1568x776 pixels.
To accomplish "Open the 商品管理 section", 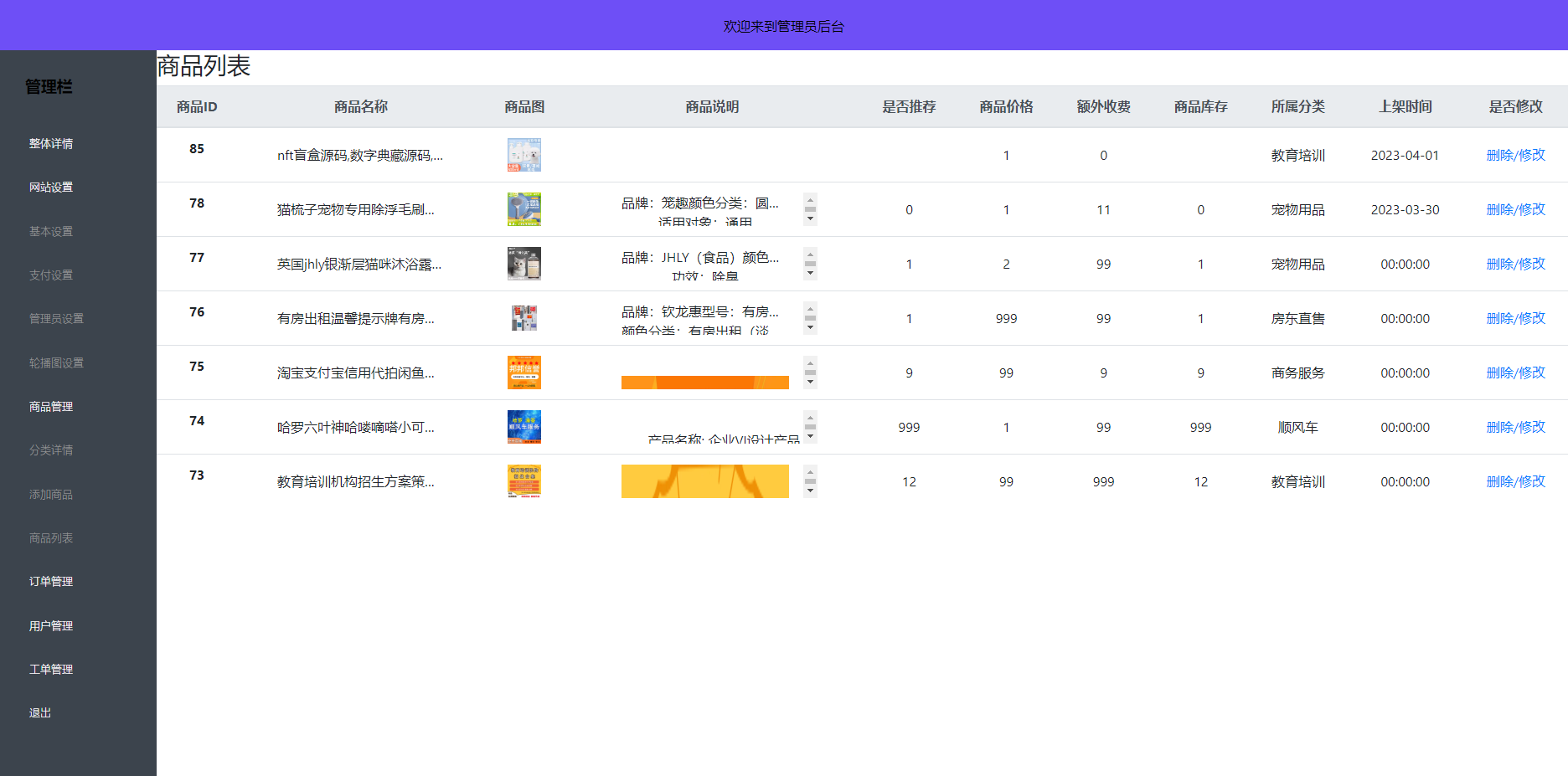I will tap(51, 406).
